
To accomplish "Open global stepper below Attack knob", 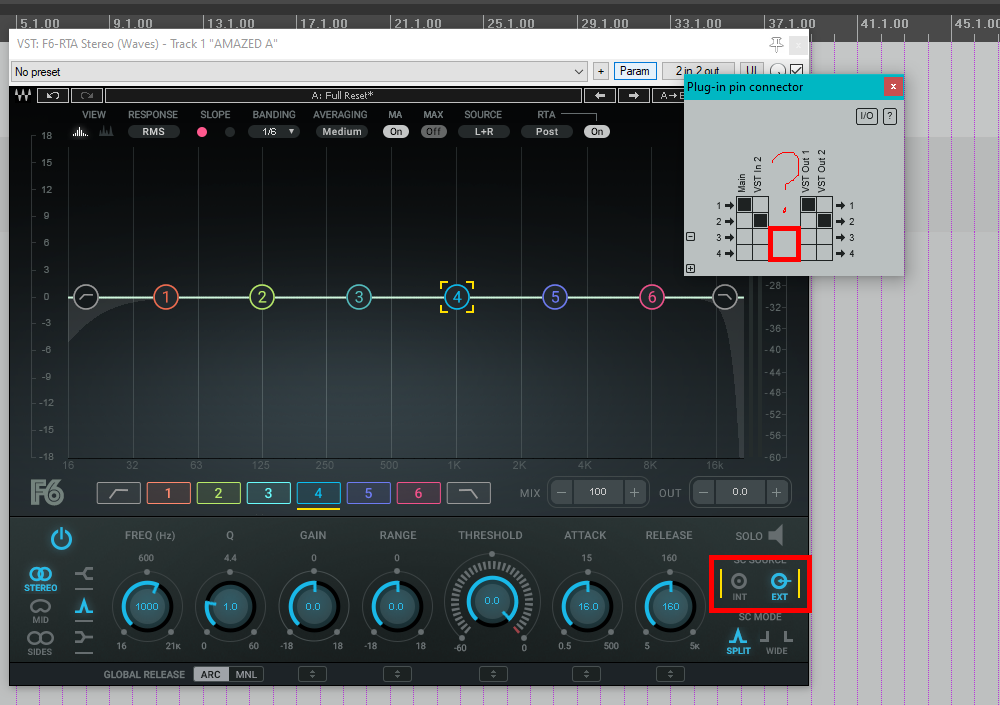I will point(586,674).
